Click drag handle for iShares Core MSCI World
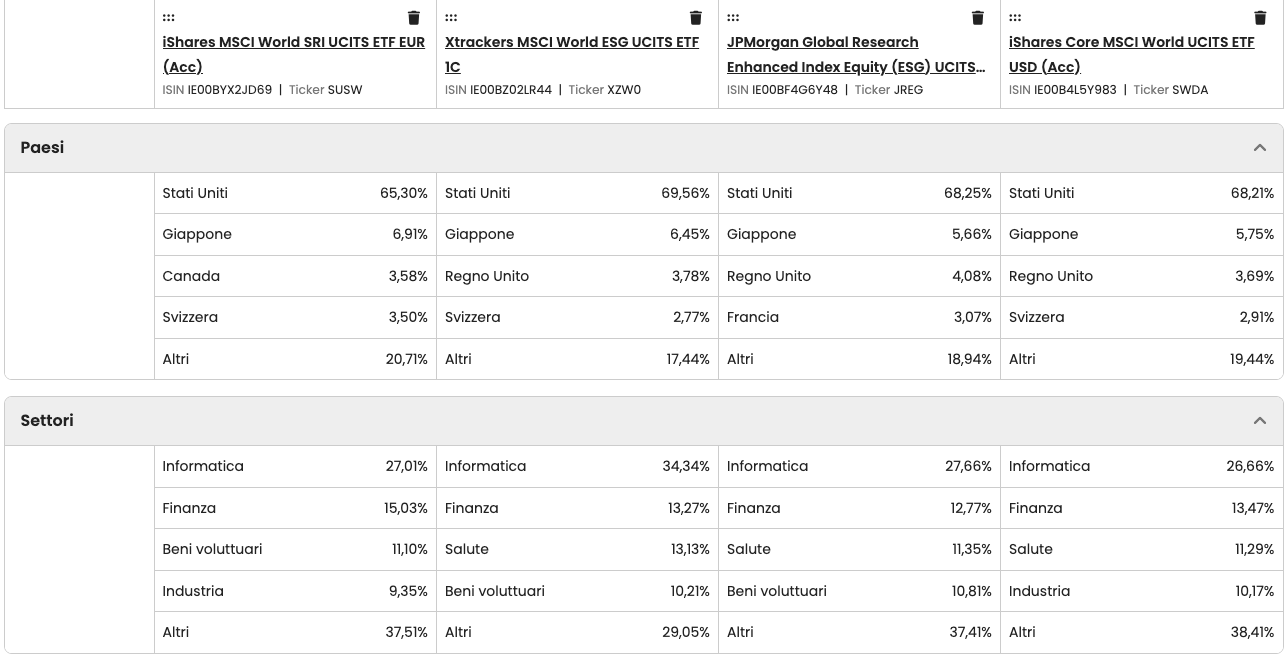 pyautogui.click(x=1015, y=18)
